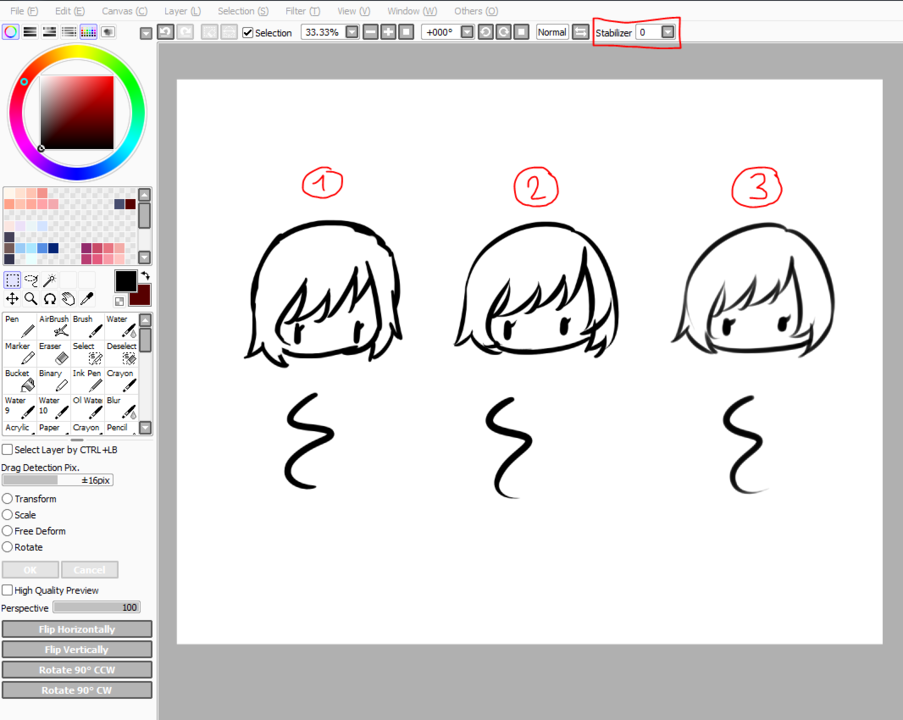The image size is (903, 720).
Task: Click the Rotate 90° CCW button
Action: click(x=76, y=669)
